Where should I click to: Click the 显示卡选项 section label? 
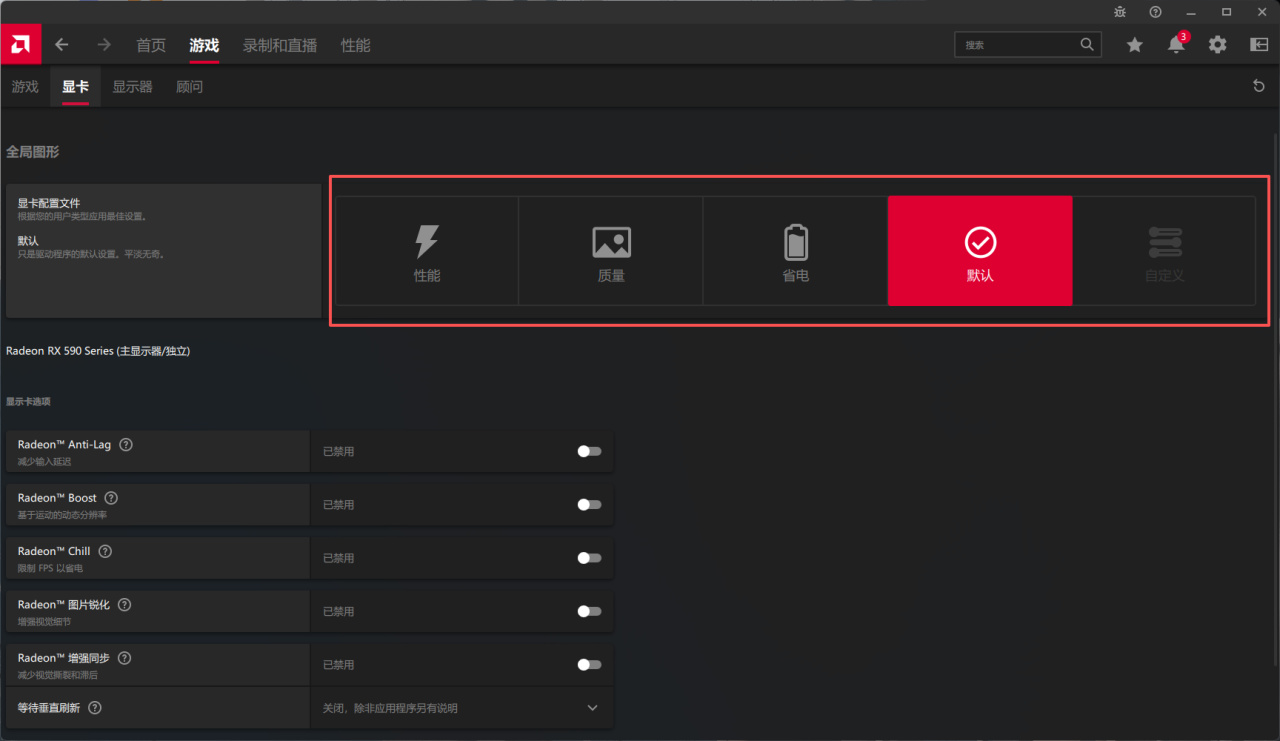[28, 401]
